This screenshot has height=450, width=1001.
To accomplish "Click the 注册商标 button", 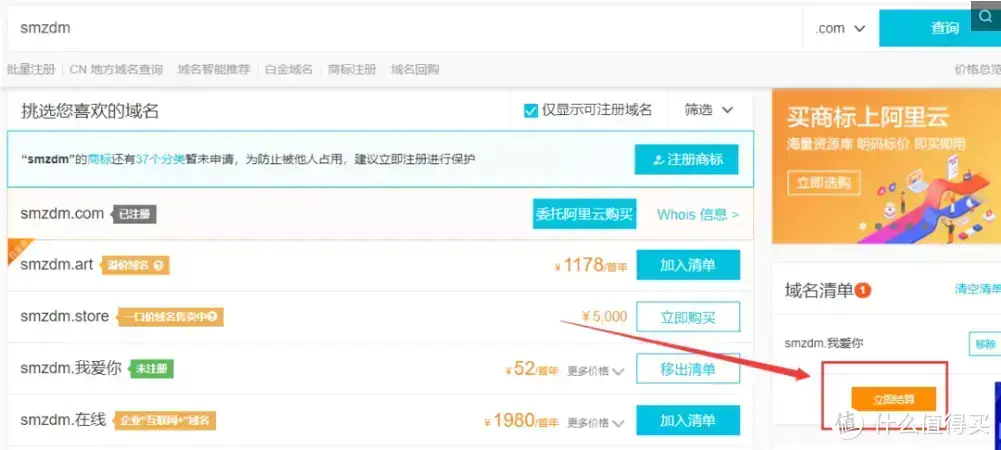I will pos(686,160).
